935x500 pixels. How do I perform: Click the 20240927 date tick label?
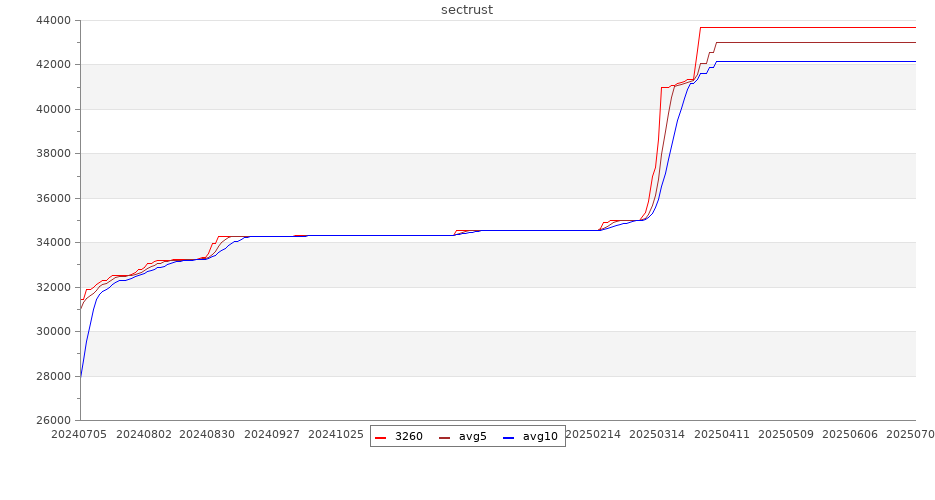point(272,435)
